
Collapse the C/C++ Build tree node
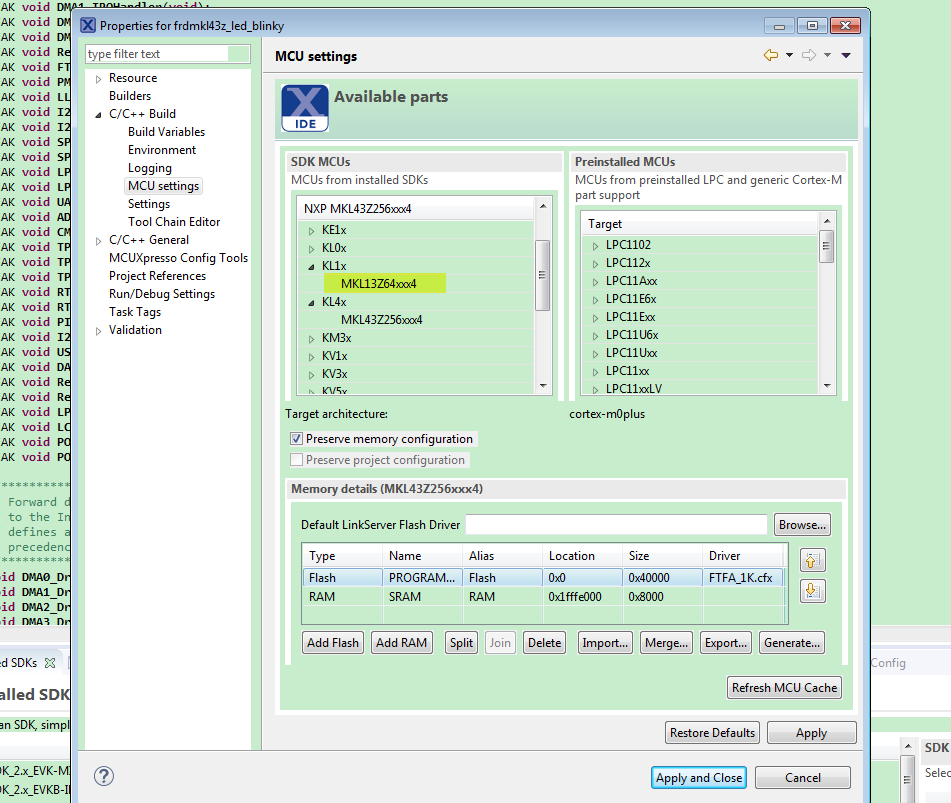click(98, 115)
